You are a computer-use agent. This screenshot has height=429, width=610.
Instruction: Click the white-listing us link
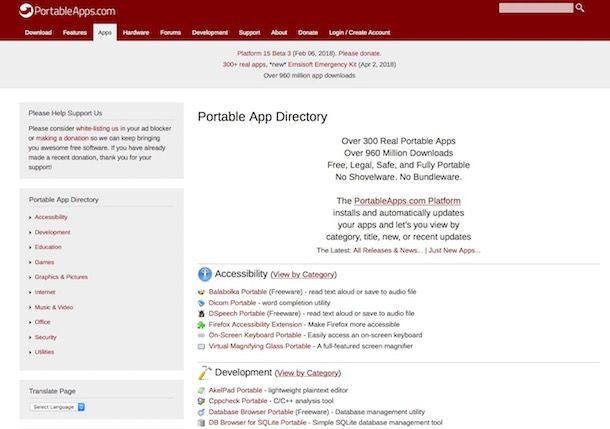[97, 128]
